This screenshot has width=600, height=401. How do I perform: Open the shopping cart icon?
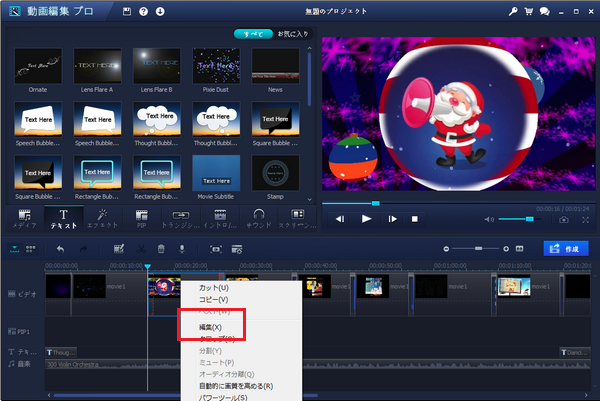pyautogui.click(x=528, y=12)
